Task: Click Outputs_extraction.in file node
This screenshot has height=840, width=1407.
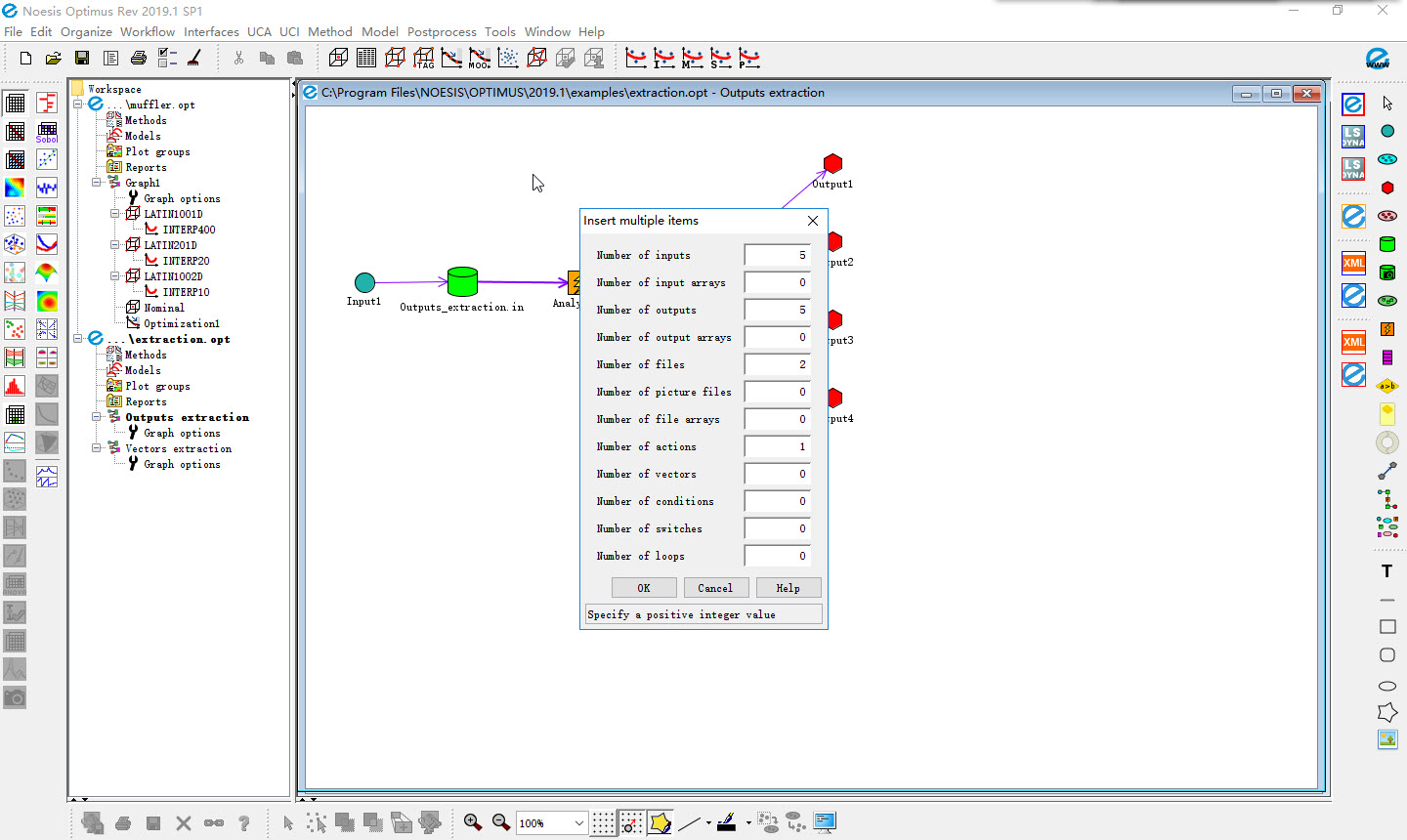Action: [462, 281]
